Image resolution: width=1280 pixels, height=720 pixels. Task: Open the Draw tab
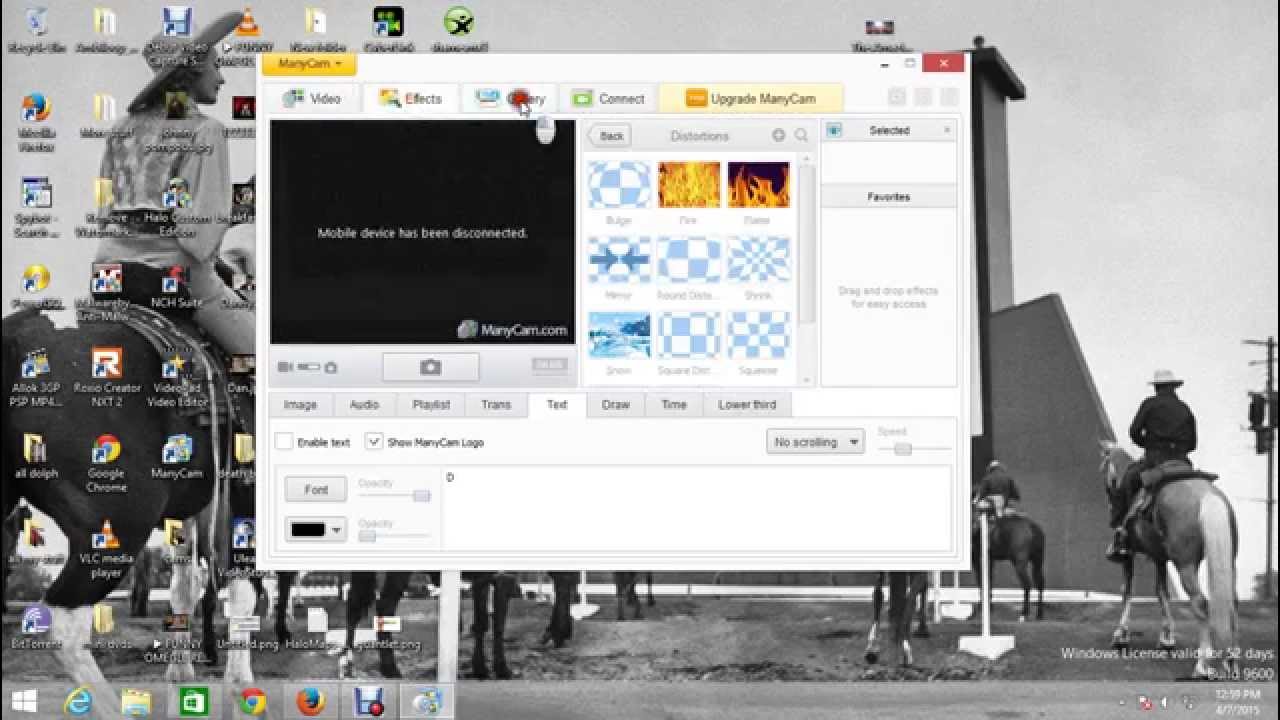616,404
